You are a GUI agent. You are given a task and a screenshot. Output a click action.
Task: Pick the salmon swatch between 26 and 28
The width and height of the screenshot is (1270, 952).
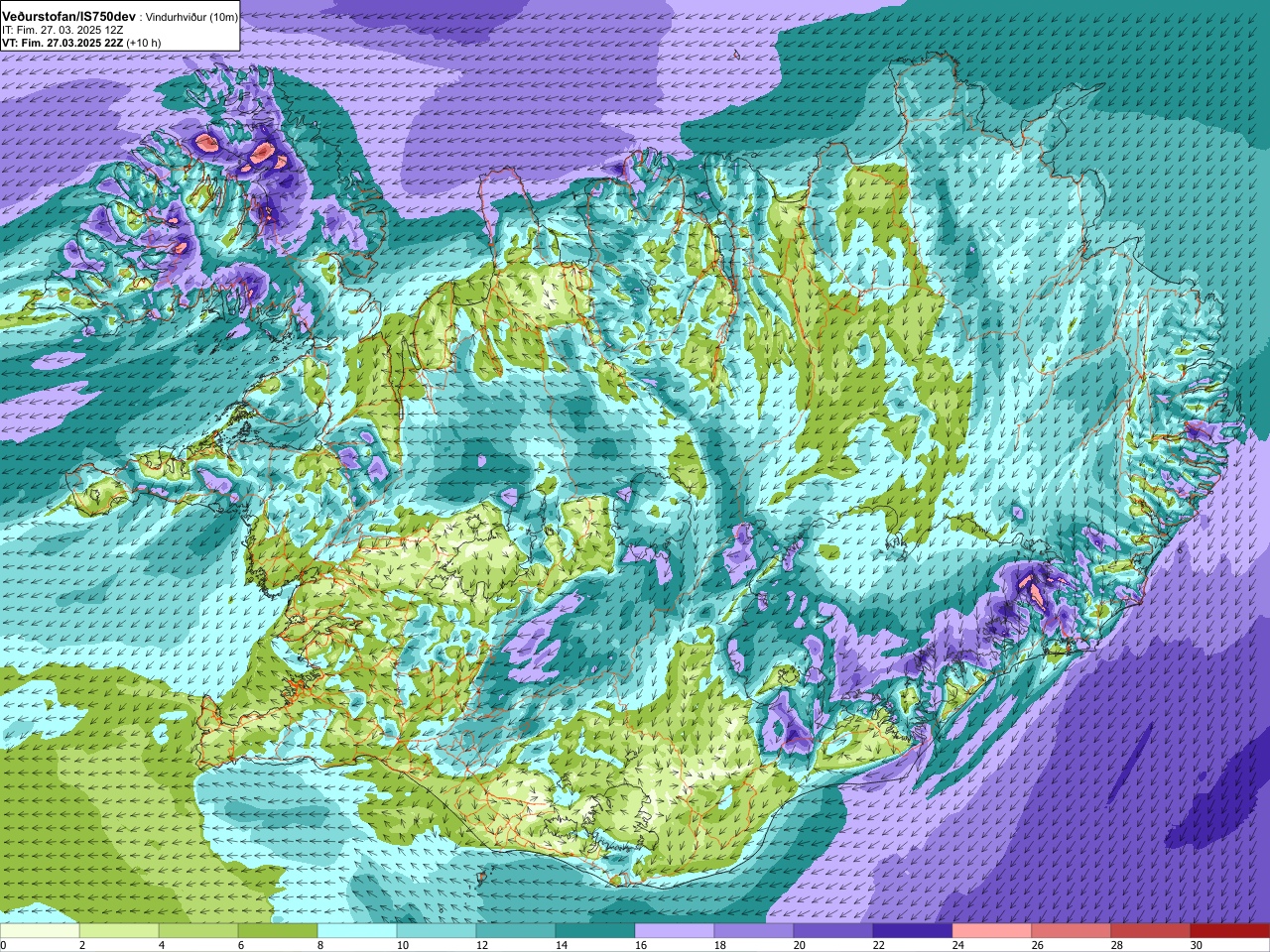1072,931
